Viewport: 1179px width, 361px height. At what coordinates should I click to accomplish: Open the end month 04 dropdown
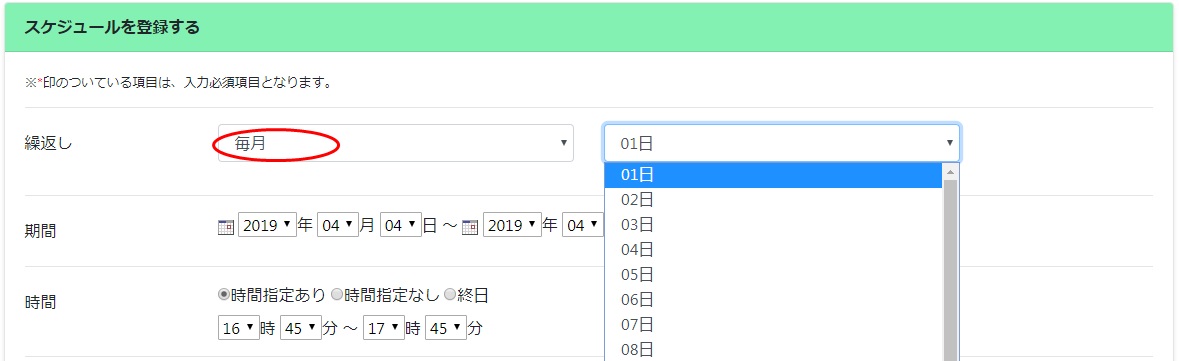click(583, 225)
